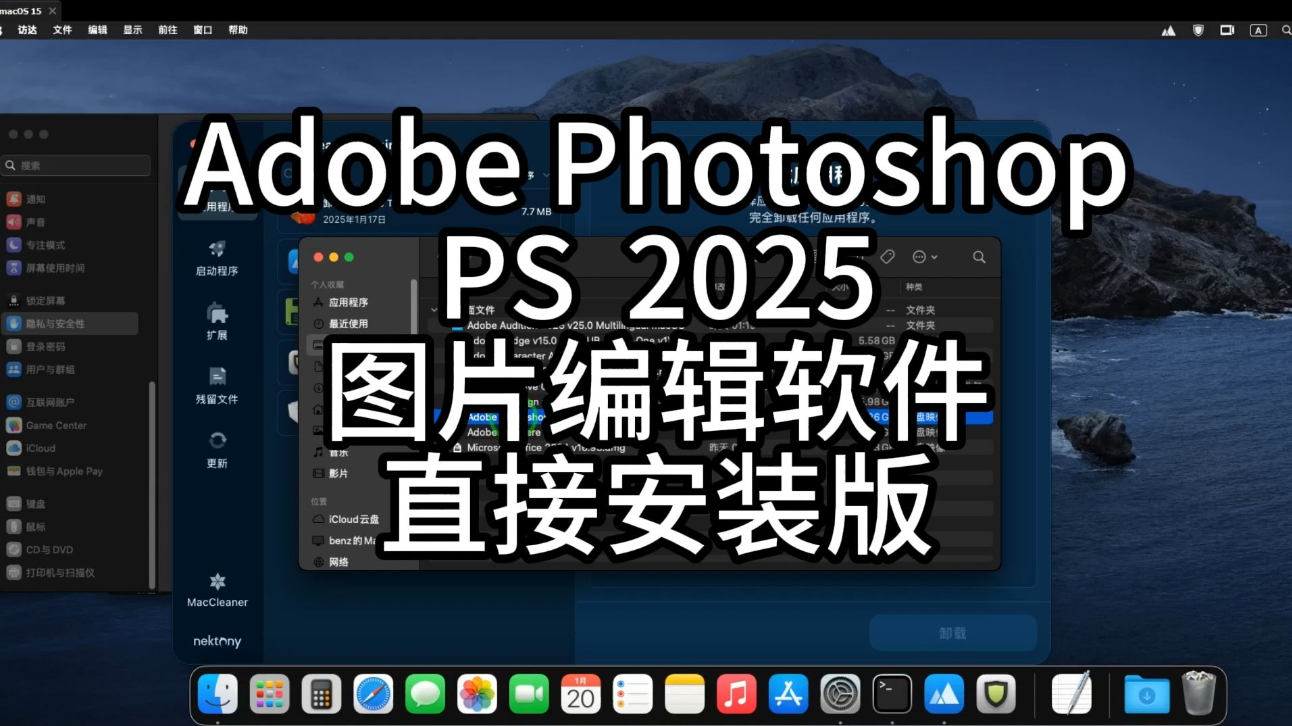Viewport: 1292px width, 726px height.
Task: Switch to 残留文件 in MacCleaner sidebar
Action: [x=217, y=386]
